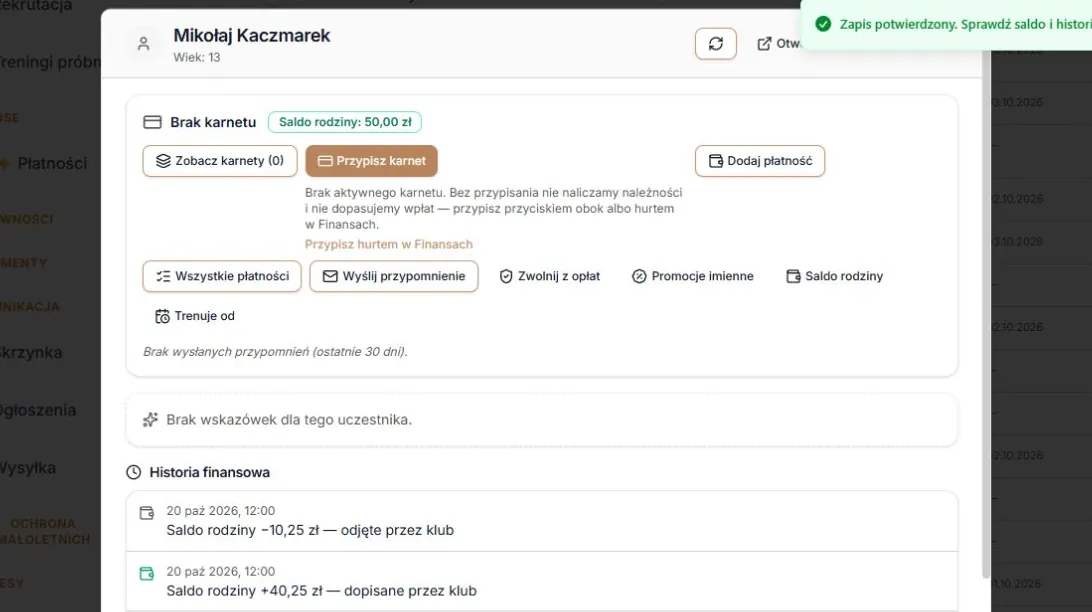Click Trenuje od
Image resolution: width=1092 pixels, height=612 pixels.
(194, 316)
